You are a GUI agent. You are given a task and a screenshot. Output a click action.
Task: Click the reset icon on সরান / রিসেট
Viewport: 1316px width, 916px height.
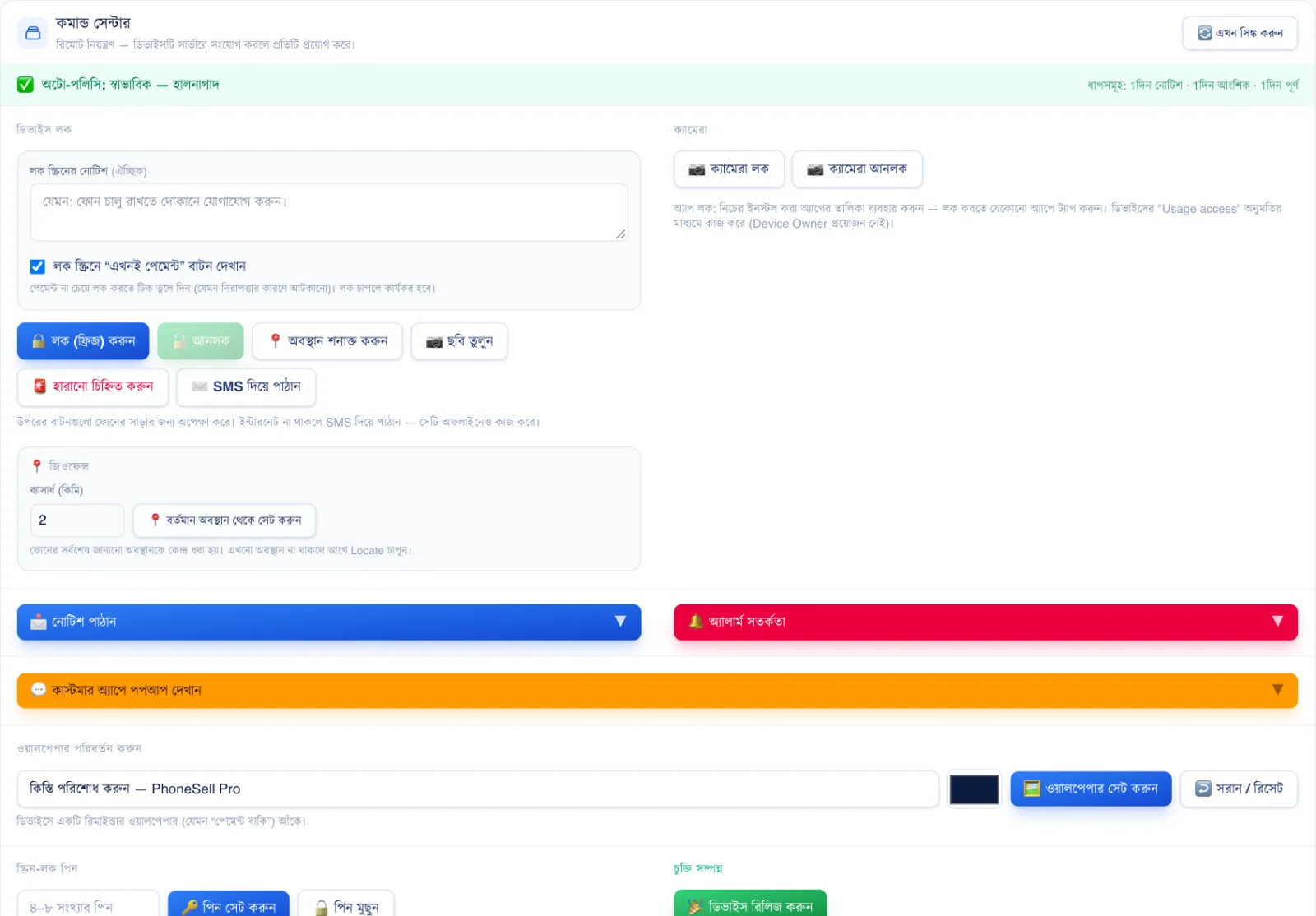(x=1202, y=789)
